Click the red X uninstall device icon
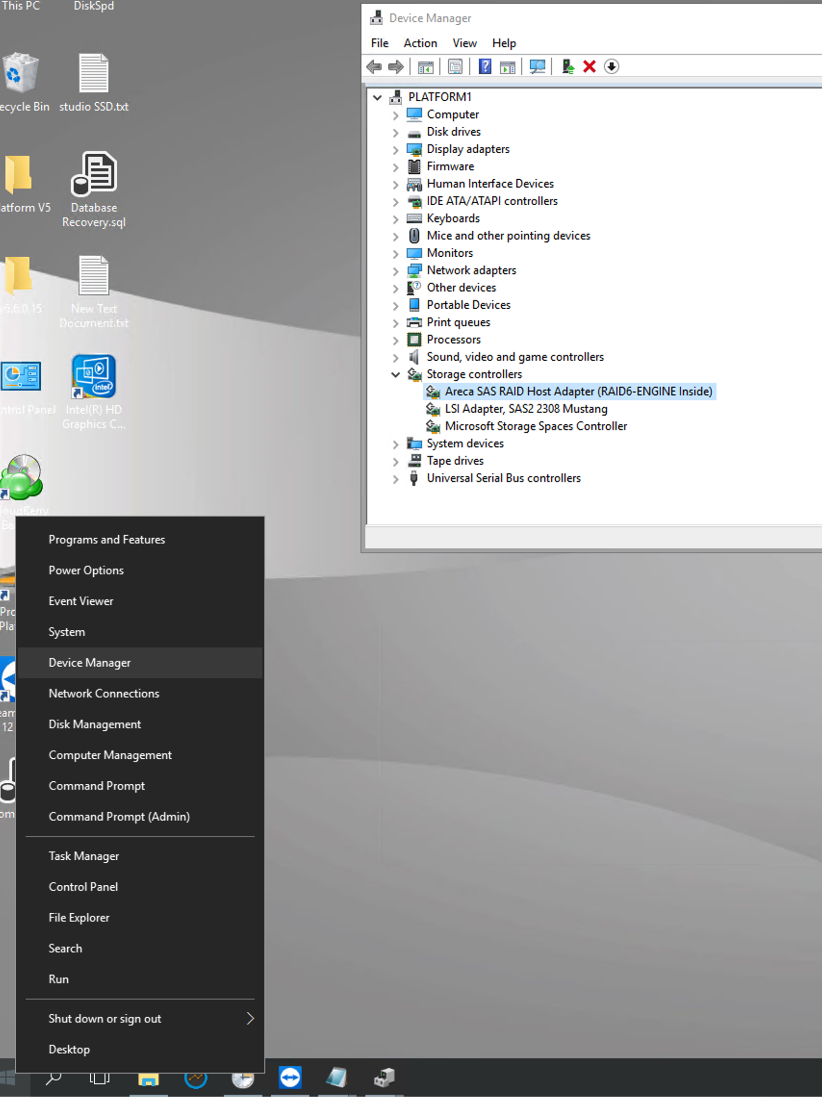Viewport: 822px width, 1097px height. pos(590,67)
